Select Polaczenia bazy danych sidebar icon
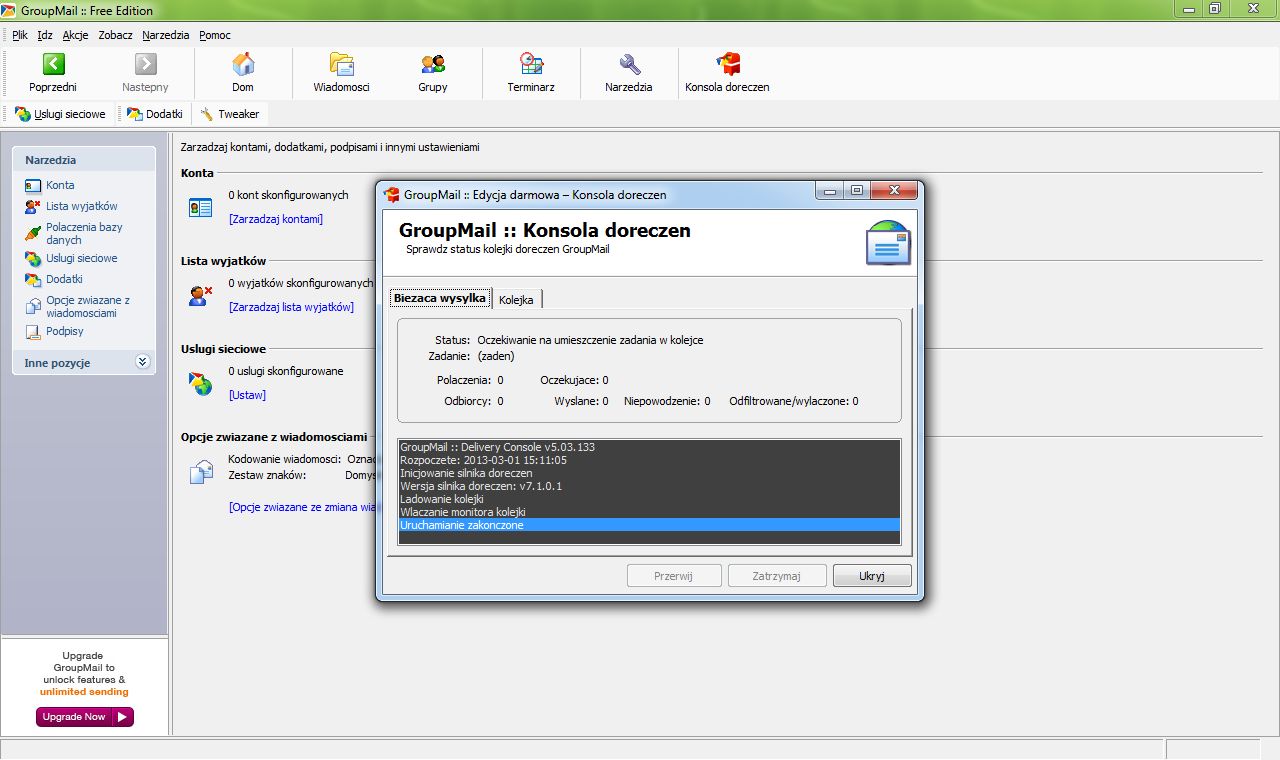 tap(33, 233)
